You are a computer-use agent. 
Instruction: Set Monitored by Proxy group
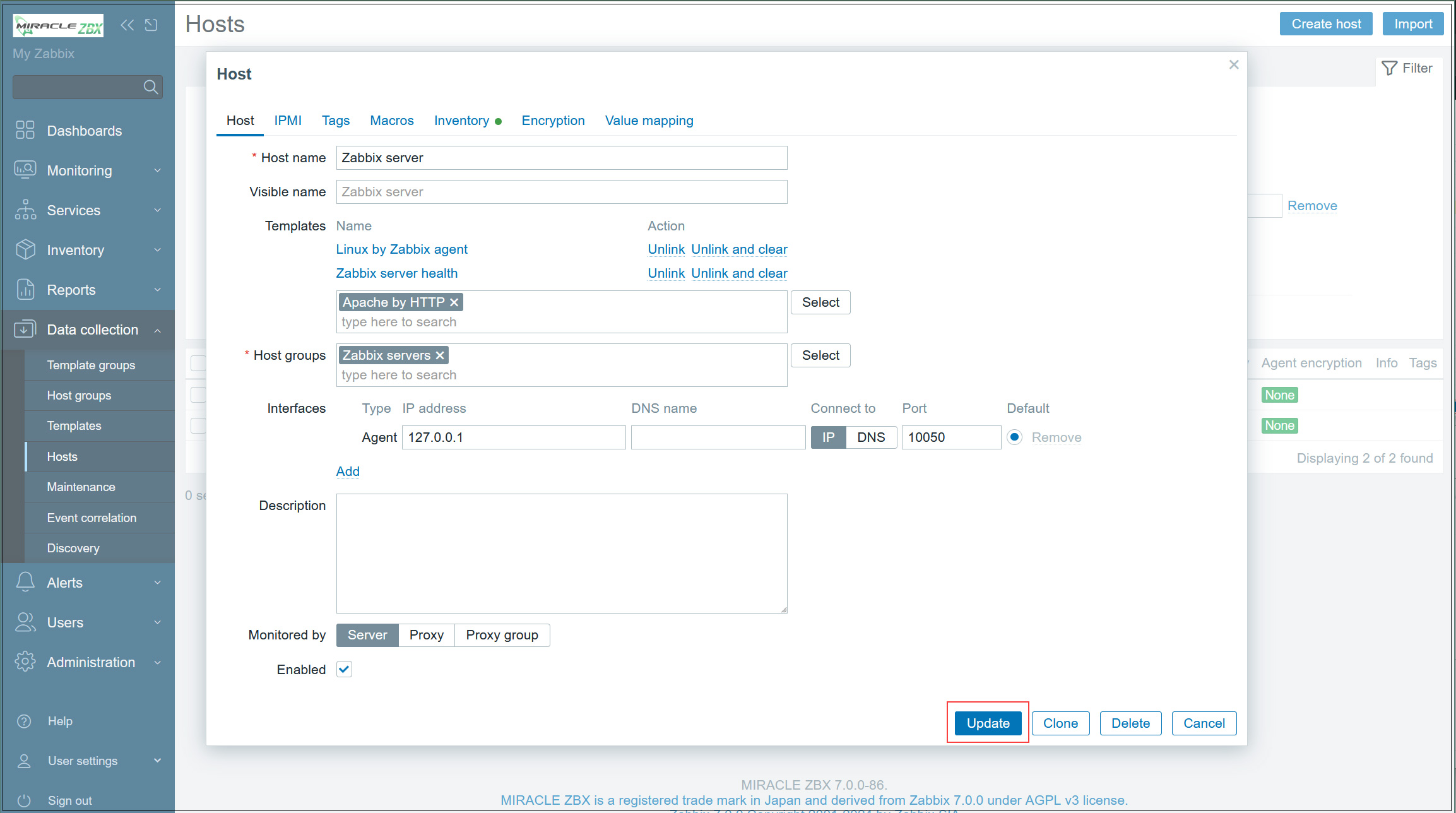click(502, 635)
